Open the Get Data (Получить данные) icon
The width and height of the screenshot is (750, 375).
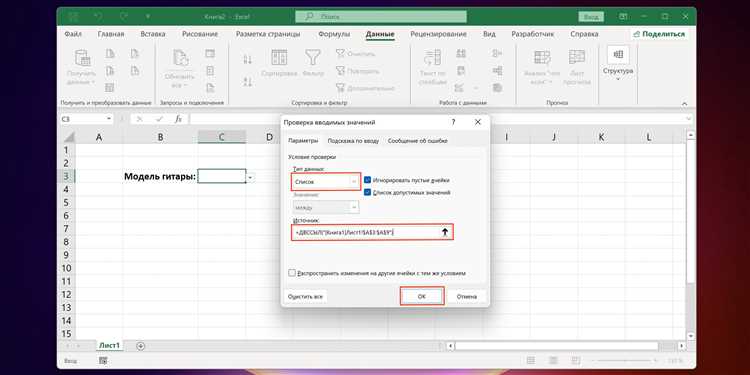pyautogui.click(x=82, y=58)
